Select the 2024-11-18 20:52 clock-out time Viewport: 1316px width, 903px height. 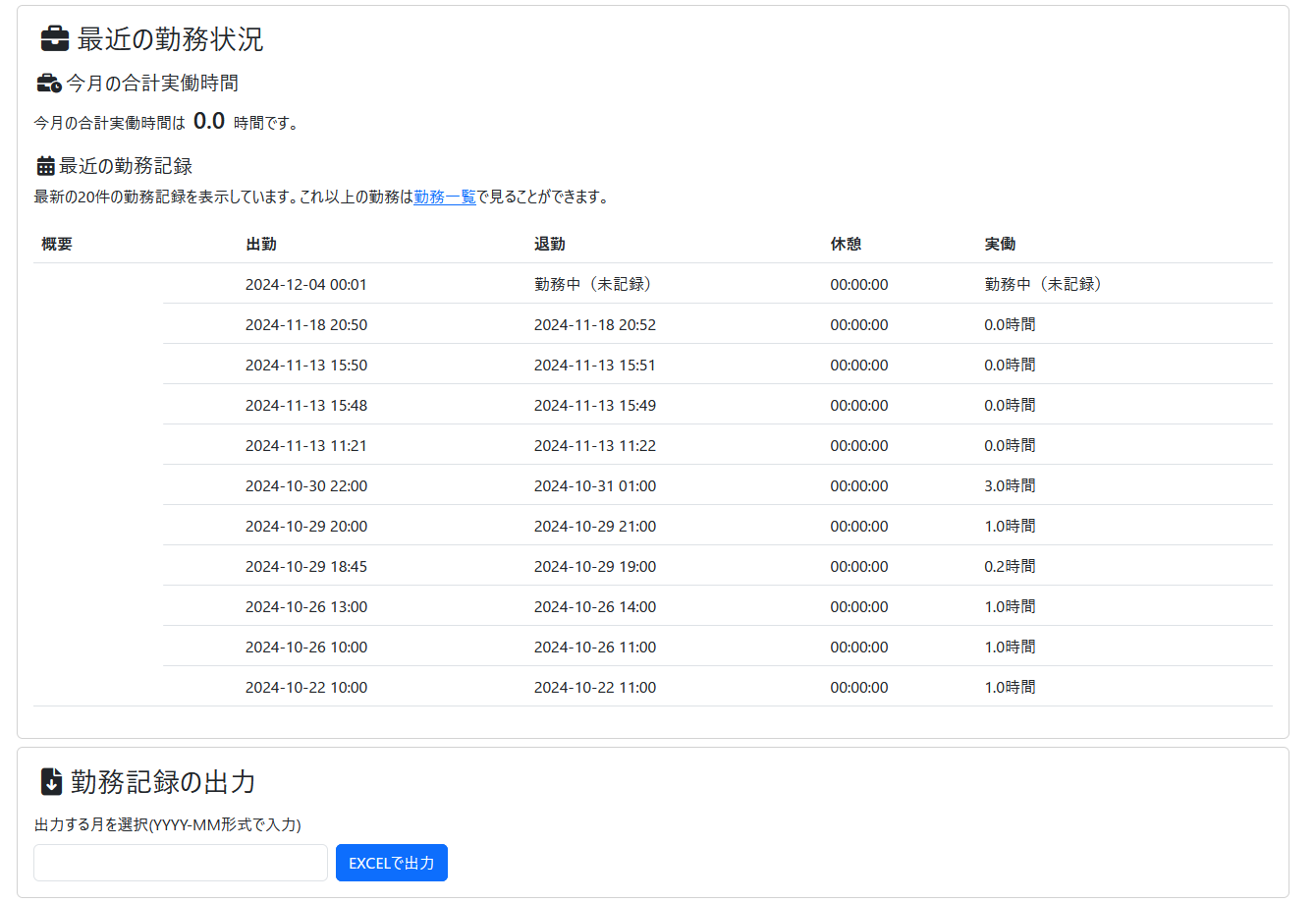[x=594, y=325]
